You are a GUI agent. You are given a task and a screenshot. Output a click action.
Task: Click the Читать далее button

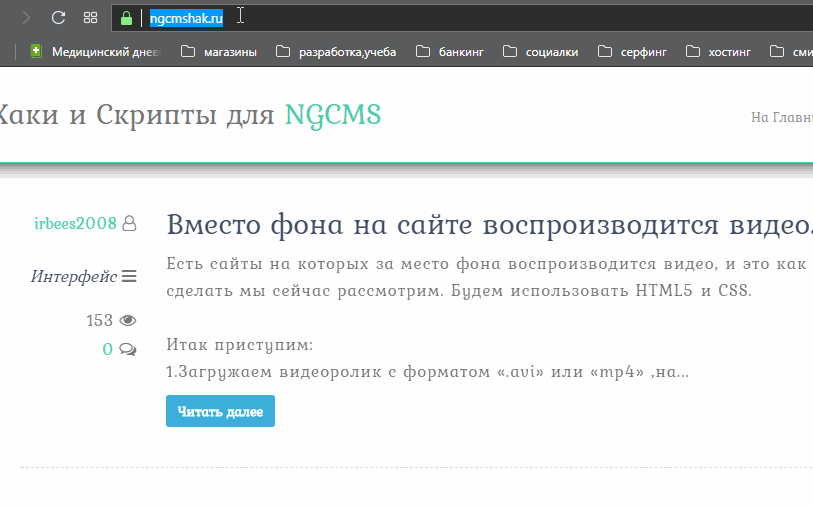[220, 411]
